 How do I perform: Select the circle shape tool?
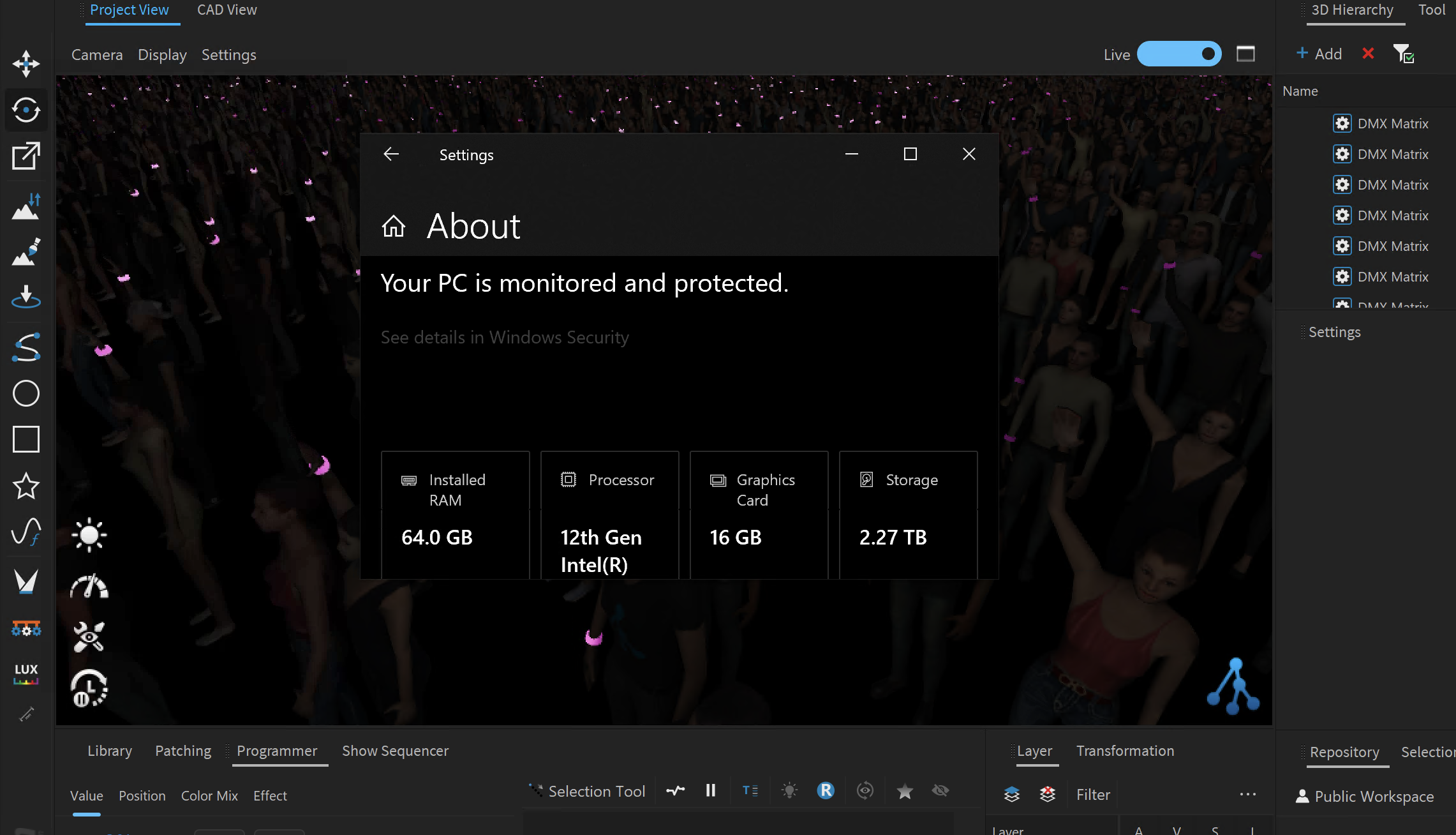pyautogui.click(x=26, y=393)
